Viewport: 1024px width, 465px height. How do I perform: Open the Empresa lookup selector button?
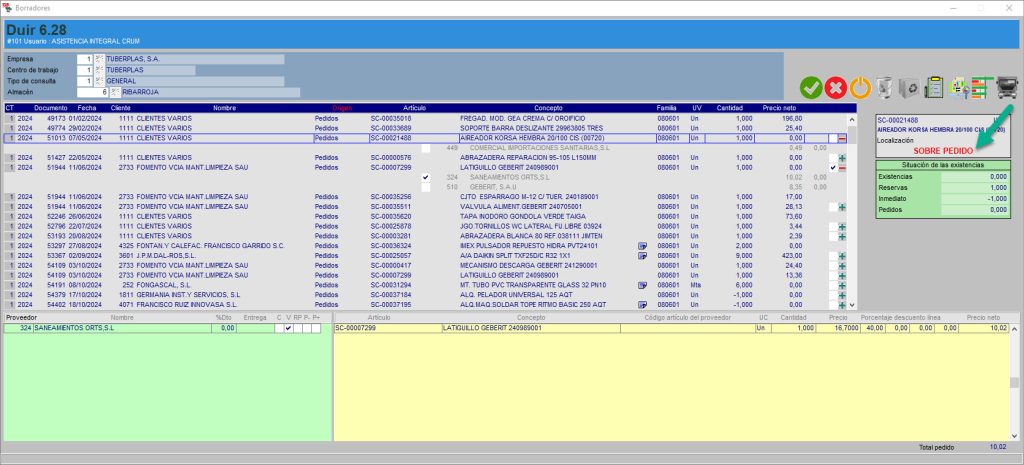click(99, 59)
